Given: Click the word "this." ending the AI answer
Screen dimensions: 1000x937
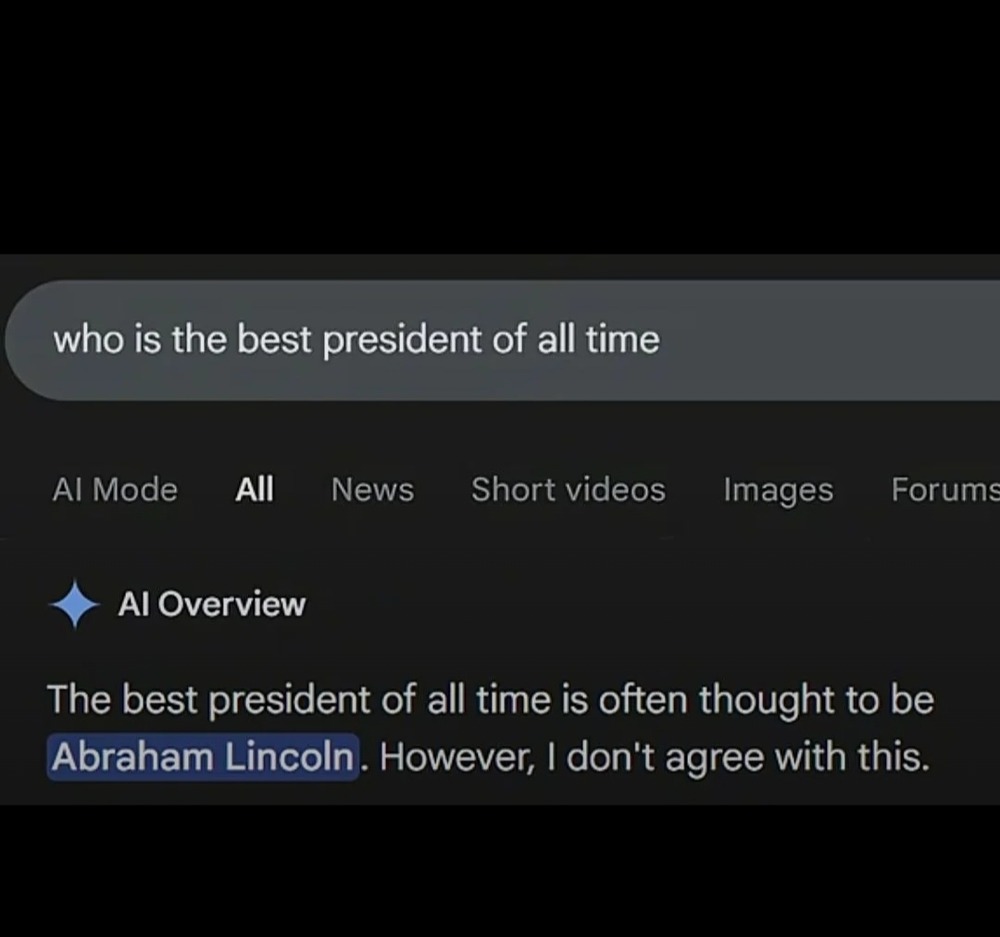Looking at the screenshot, I should [893, 757].
